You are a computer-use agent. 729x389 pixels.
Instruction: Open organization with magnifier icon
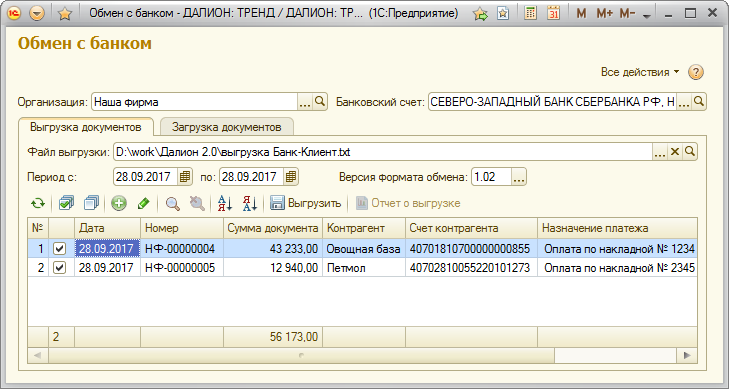coord(320,102)
